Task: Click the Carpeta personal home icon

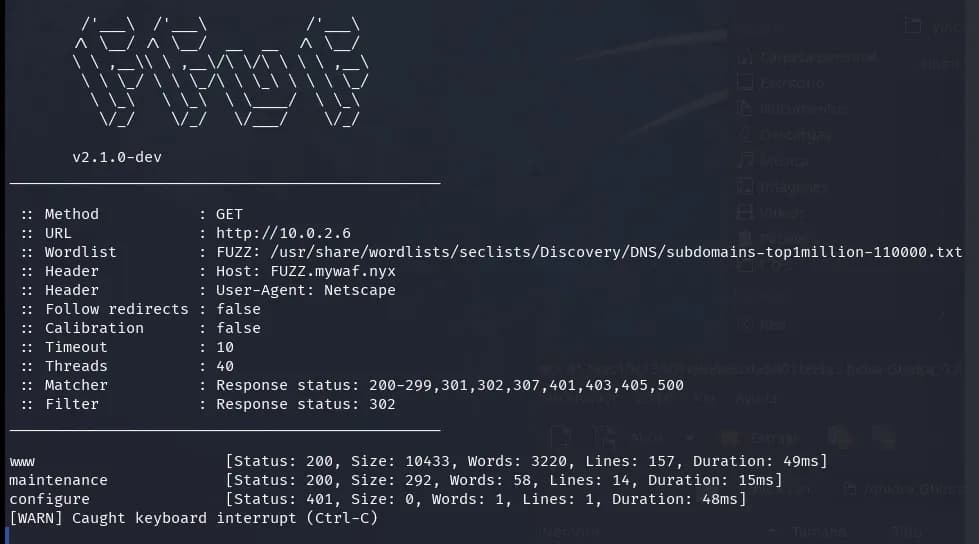Action: pyautogui.click(x=745, y=57)
